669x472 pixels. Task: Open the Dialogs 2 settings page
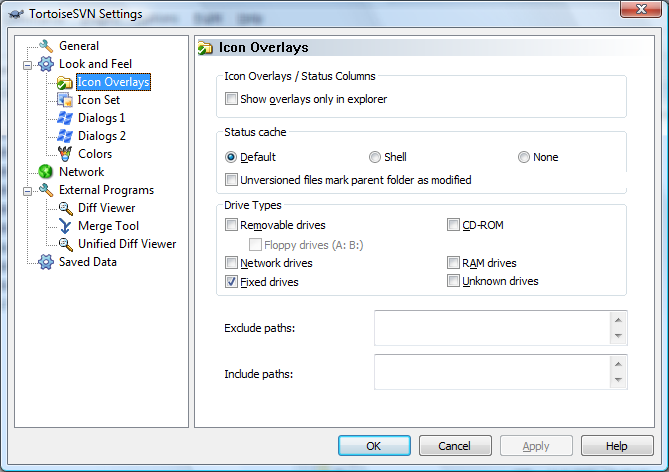(102, 136)
